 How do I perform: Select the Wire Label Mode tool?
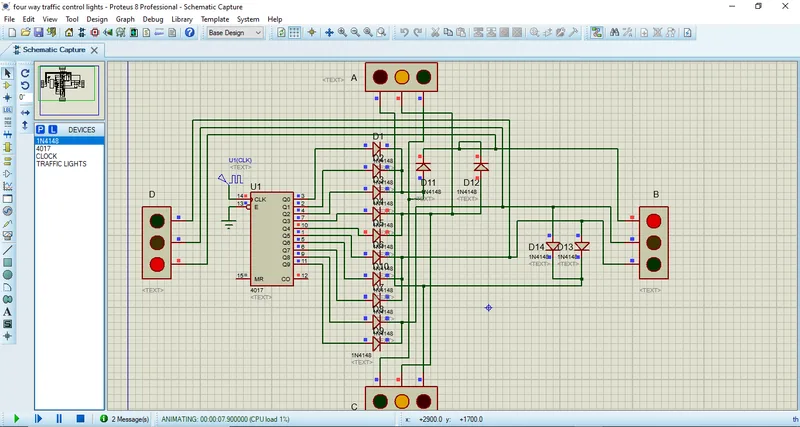7,110
